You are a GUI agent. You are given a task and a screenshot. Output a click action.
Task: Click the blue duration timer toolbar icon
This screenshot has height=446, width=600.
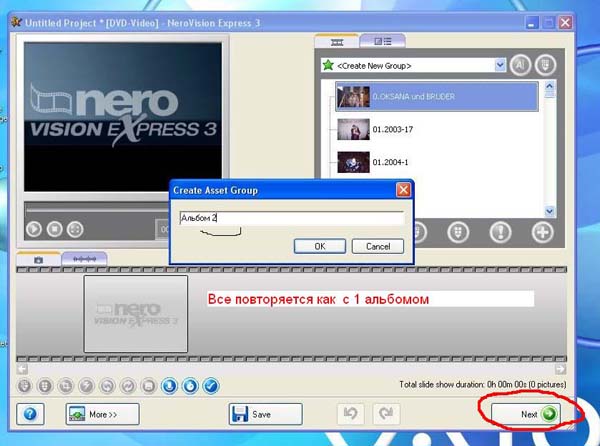190,386
